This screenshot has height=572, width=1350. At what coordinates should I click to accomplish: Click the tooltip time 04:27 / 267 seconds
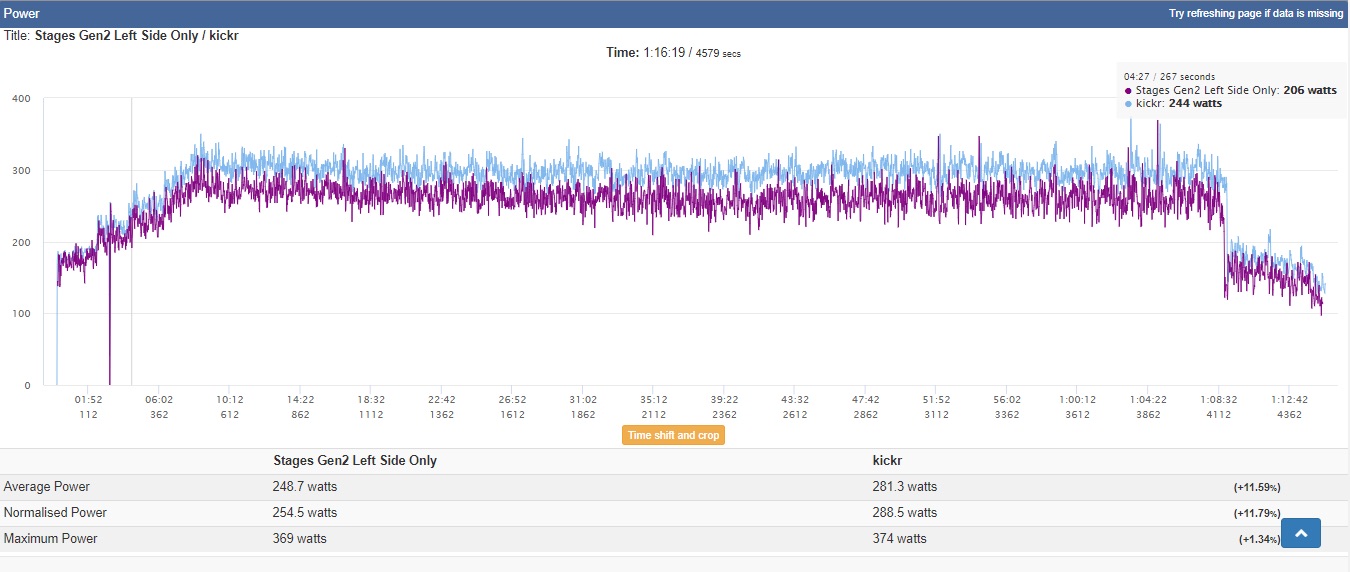tap(1169, 77)
